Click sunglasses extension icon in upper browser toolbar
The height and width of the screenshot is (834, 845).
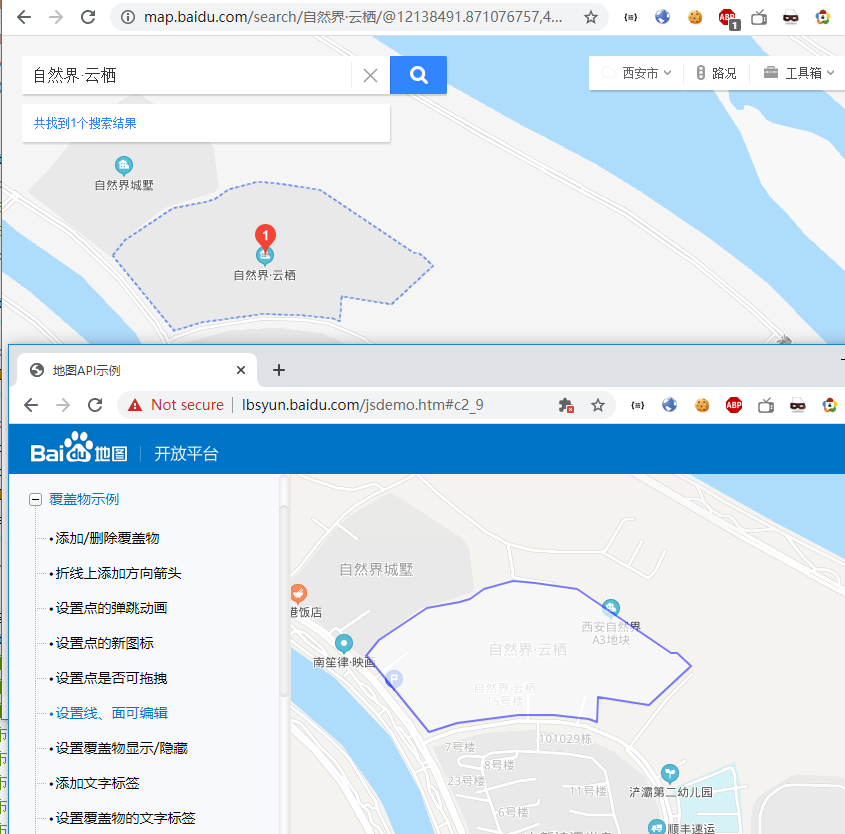click(791, 18)
